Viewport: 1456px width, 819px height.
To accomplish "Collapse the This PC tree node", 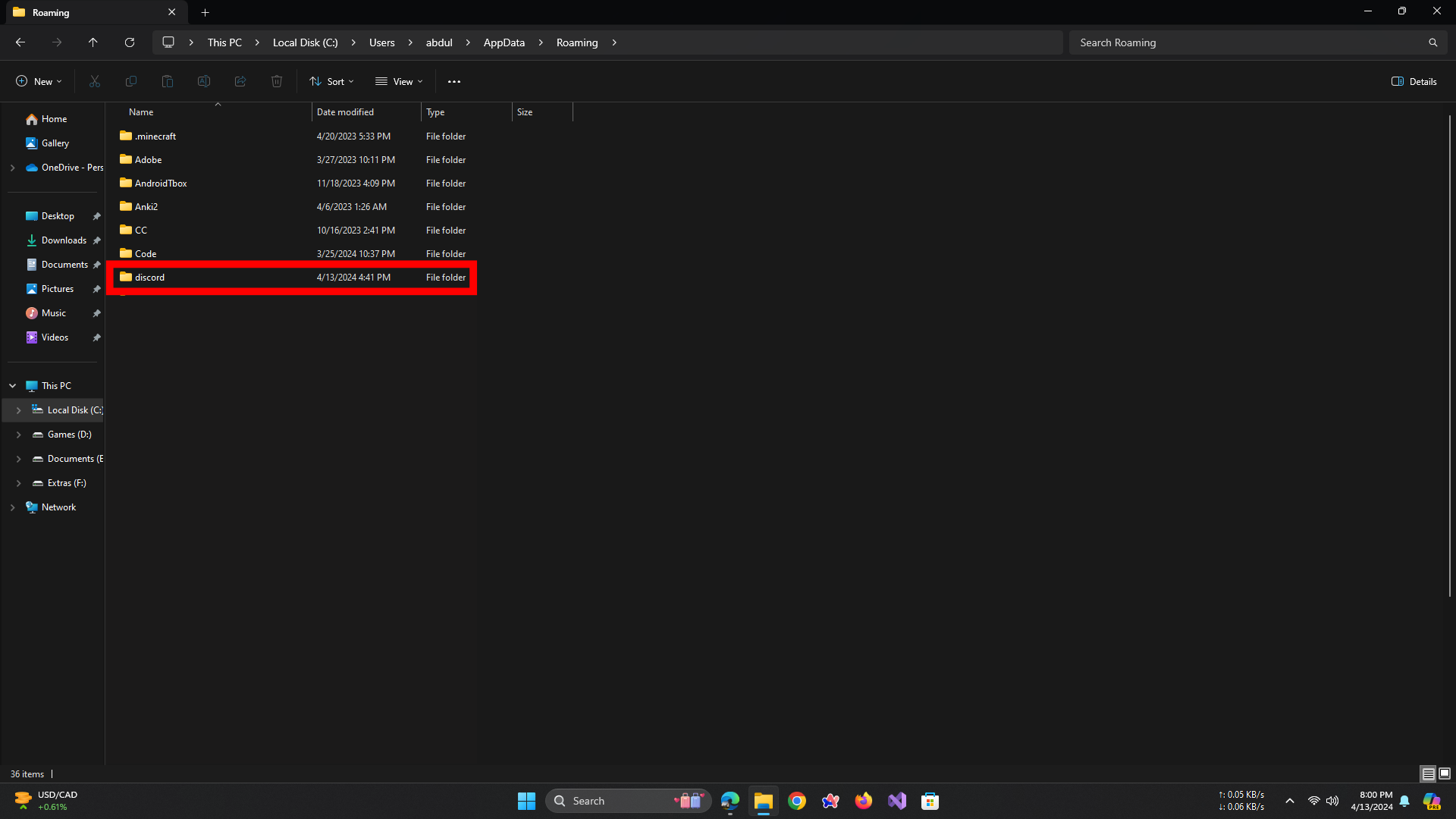I will pos(13,386).
